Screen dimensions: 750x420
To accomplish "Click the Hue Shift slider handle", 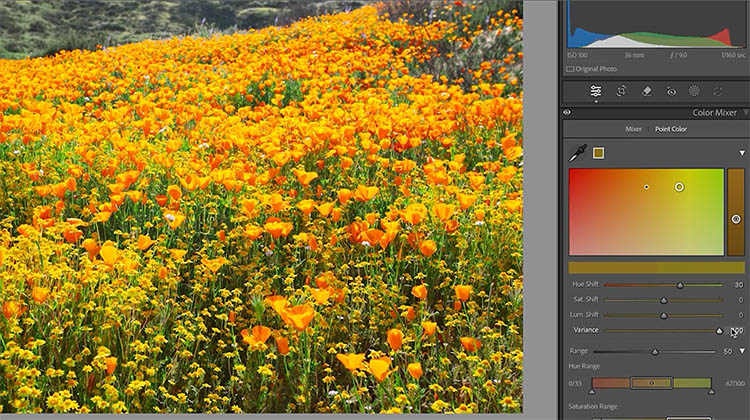I will 680,285.
